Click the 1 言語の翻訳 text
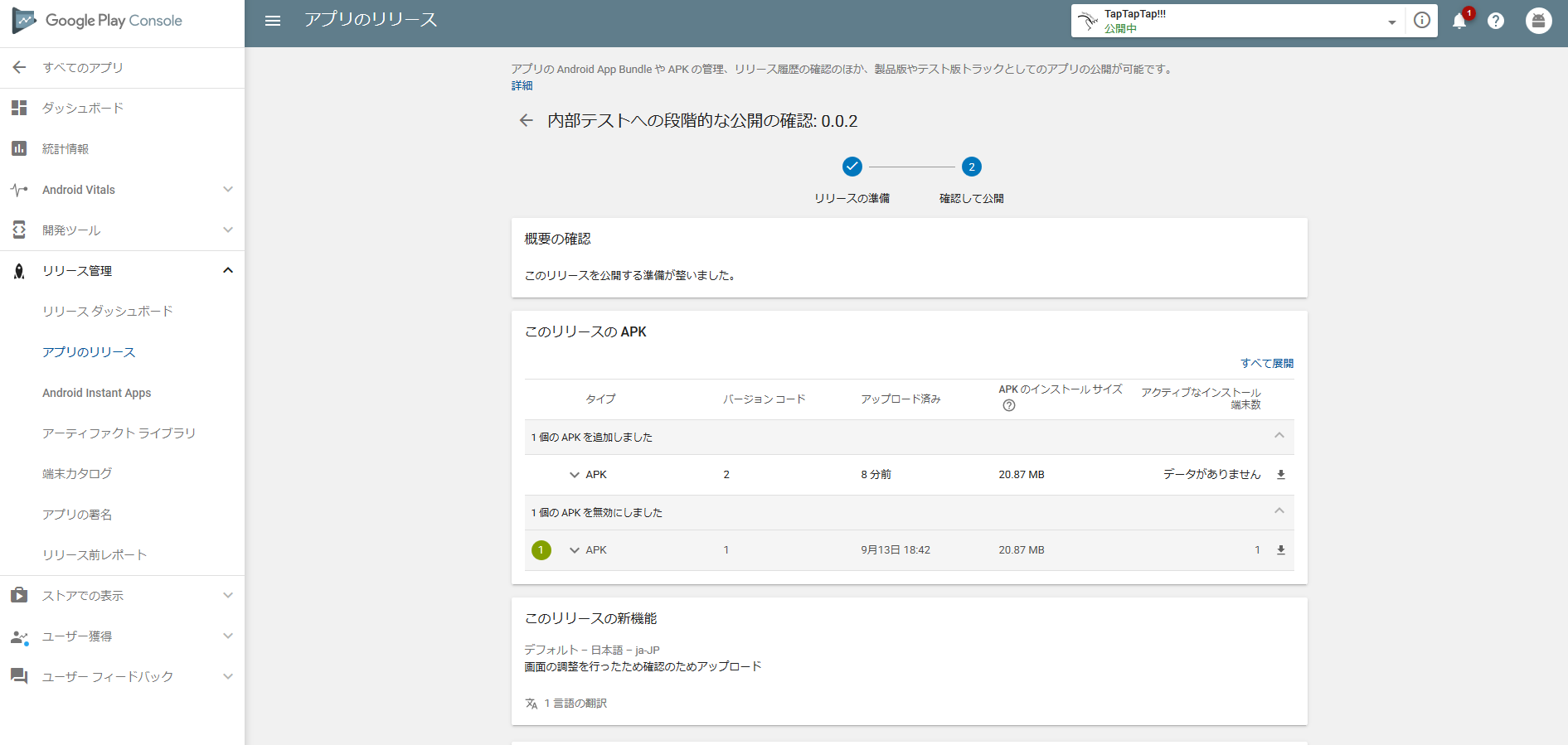Image resolution: width=1568 pixels, height=745 pixels. point(575,704)
